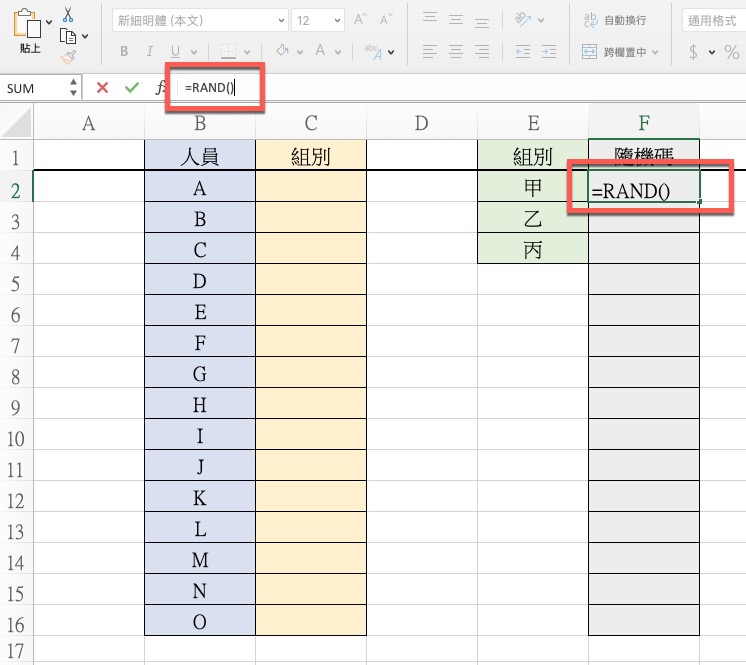Select the Format Painter brush

pos(68,58)
